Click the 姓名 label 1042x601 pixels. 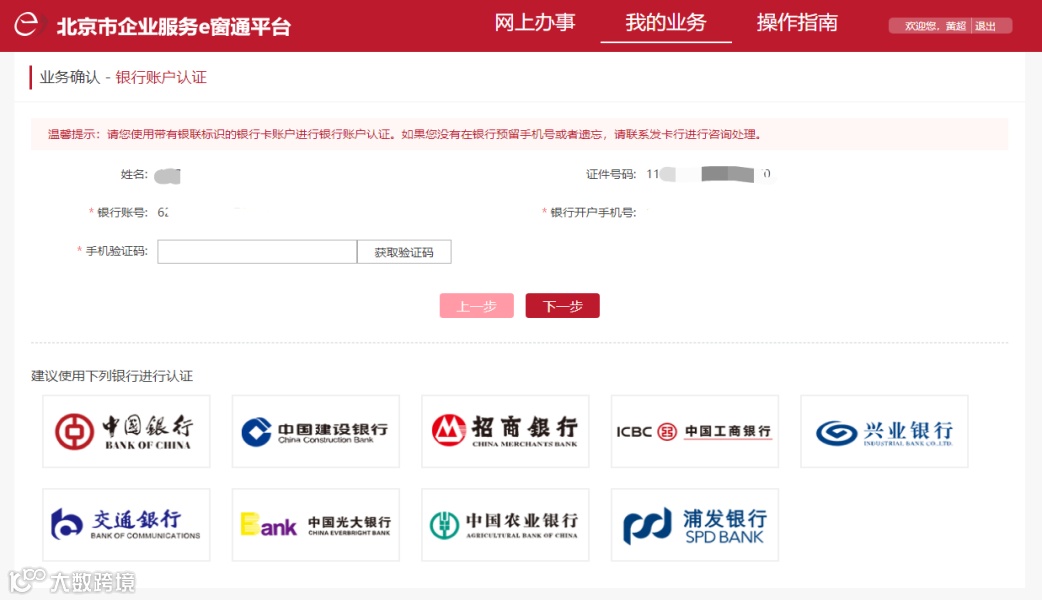[x=134, y=174]
